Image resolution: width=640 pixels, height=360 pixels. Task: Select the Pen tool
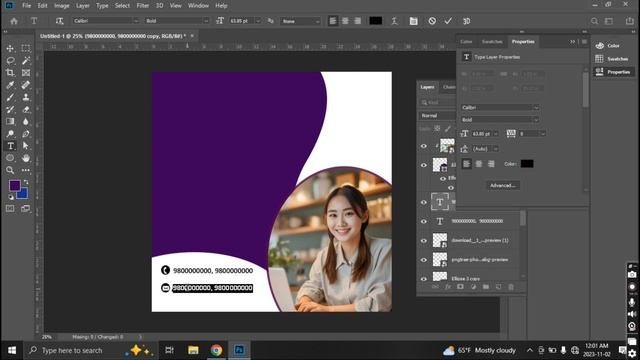[x=26, y=133]
